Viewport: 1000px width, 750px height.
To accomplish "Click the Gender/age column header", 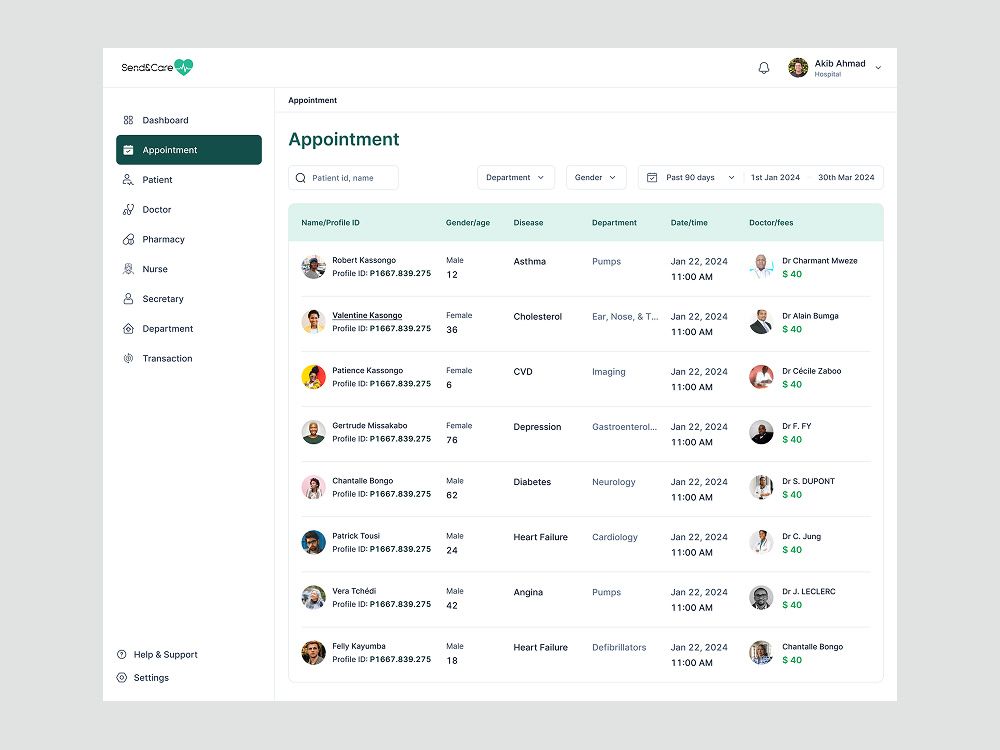I will [x=467, y=223].
